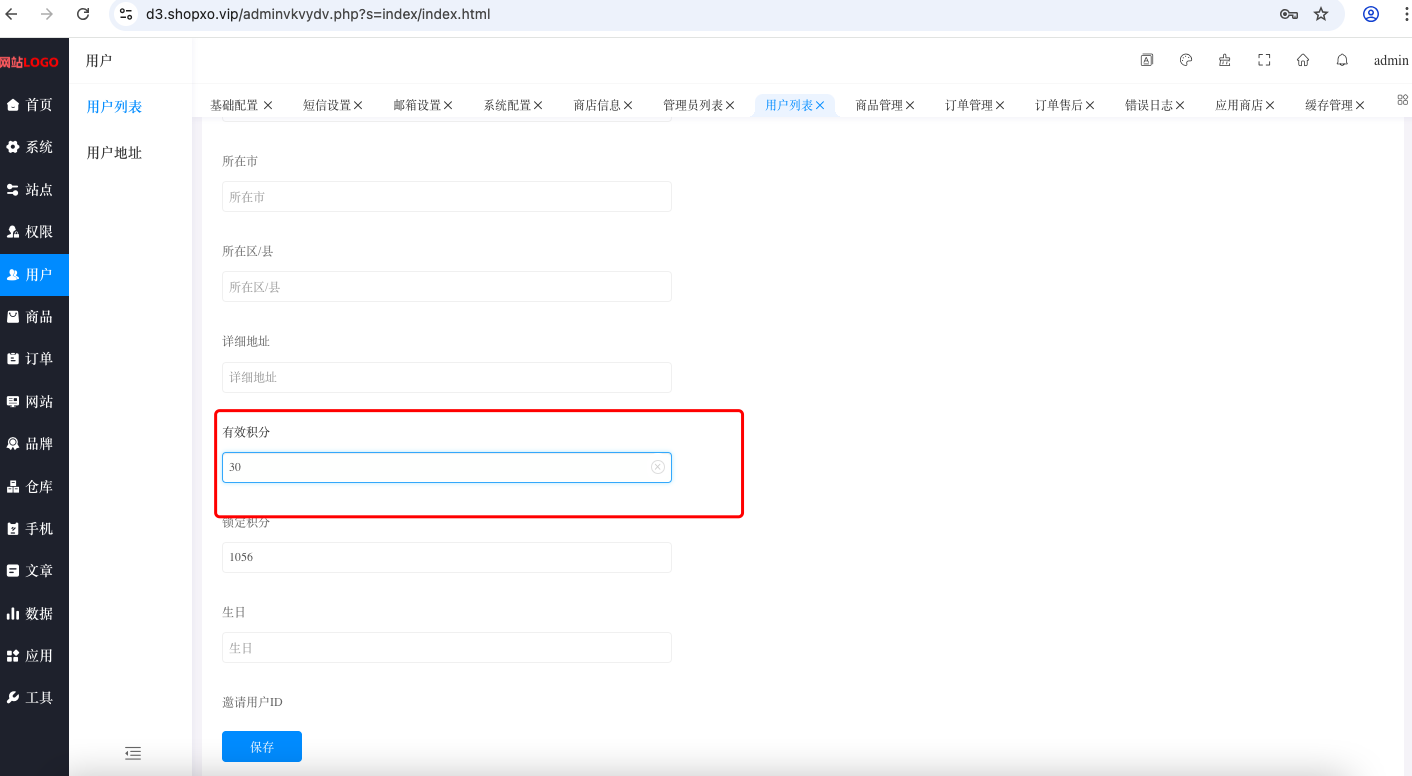Click the 锁定积分 field showing 1056
Screen dimensions: 1412x776
tap(447, 557)
